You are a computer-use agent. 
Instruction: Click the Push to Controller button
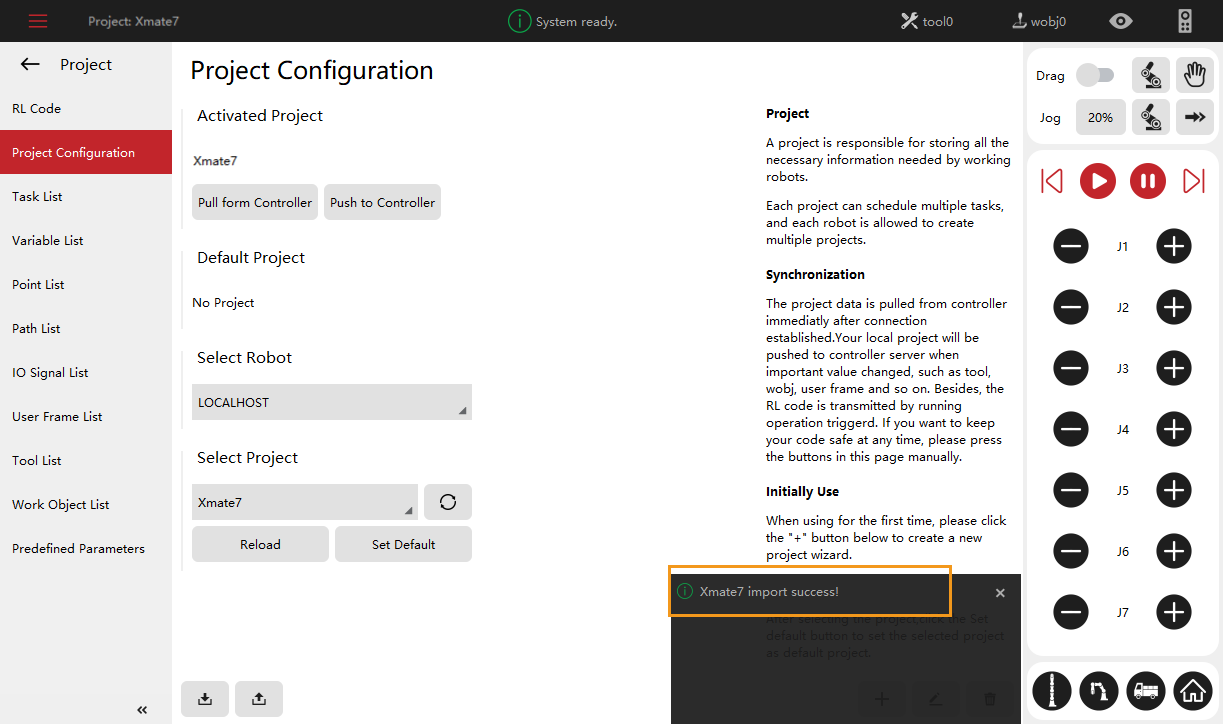point(382,202)
